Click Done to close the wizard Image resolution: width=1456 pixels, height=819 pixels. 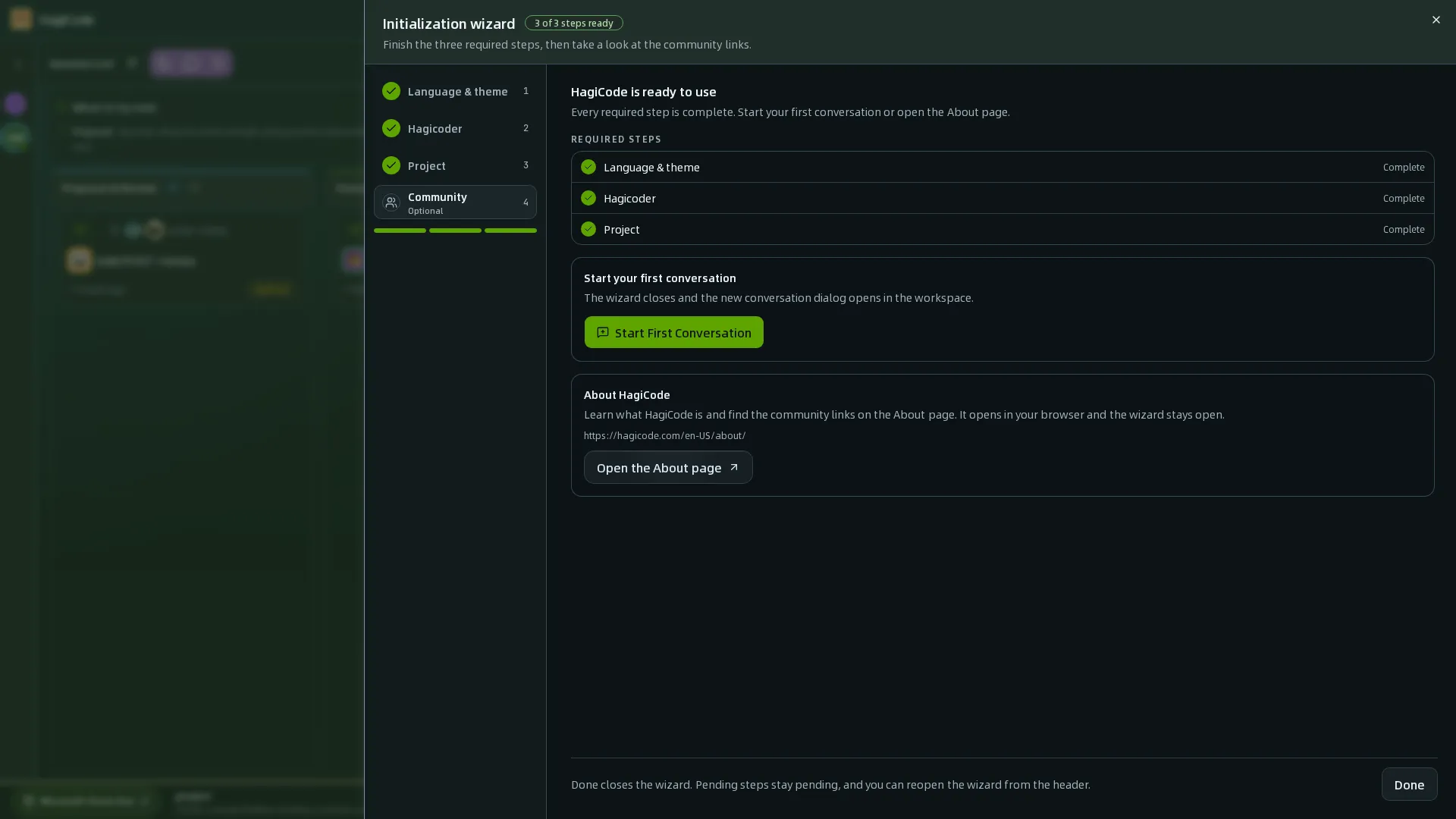click(x=1409, y=784)
